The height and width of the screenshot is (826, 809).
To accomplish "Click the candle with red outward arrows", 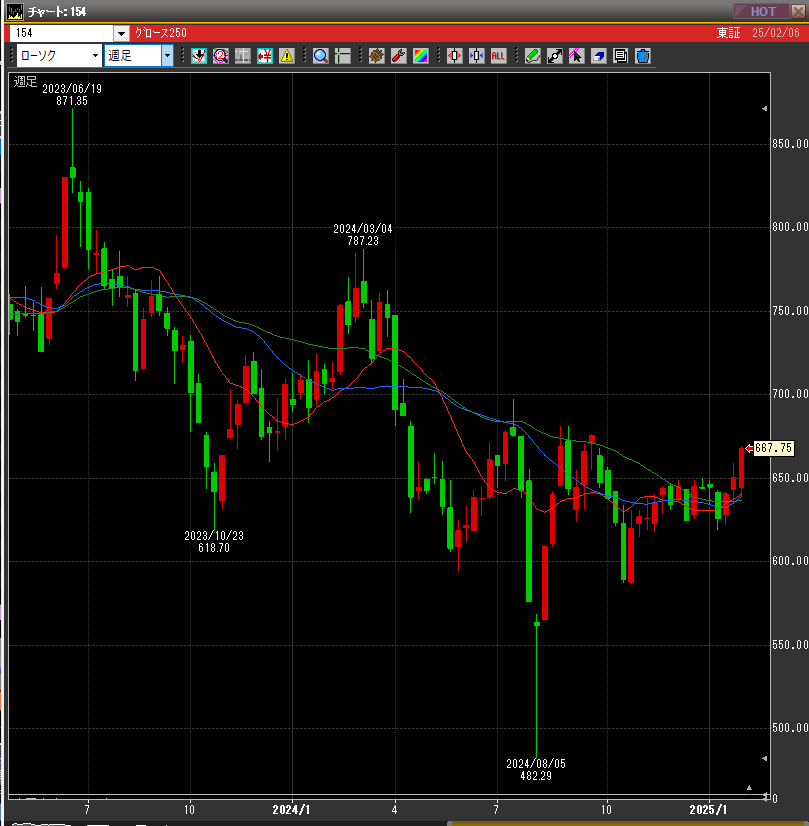I will tap(455, 56).
